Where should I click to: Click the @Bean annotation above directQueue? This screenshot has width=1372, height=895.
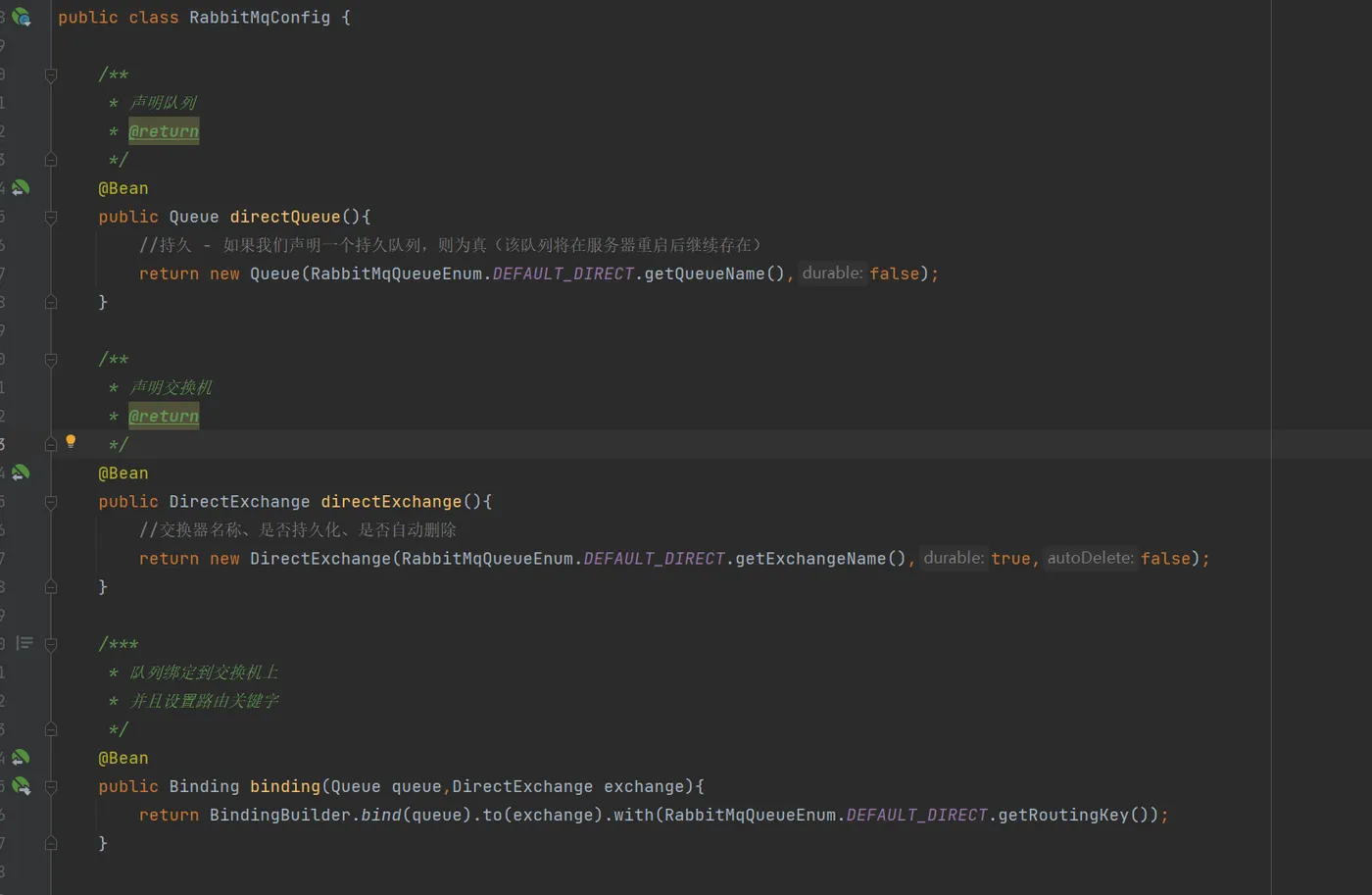[x=123, y=188]
